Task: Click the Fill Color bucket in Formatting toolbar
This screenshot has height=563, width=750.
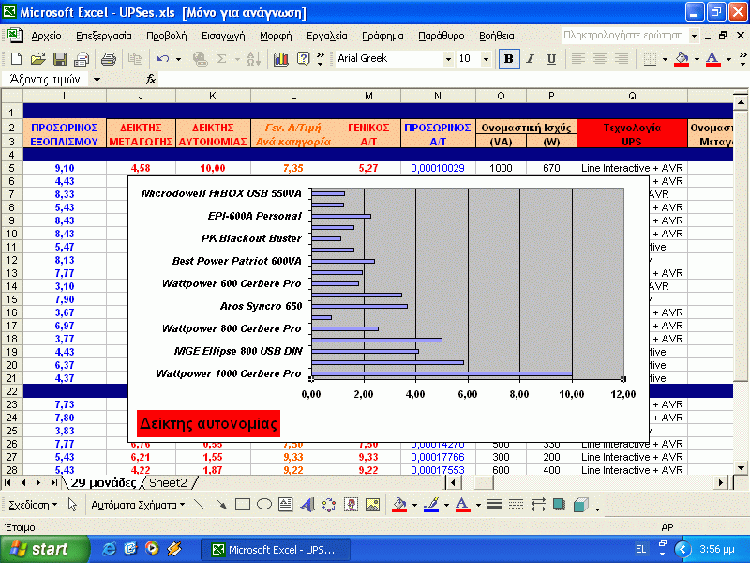Action: coord(682,59)
